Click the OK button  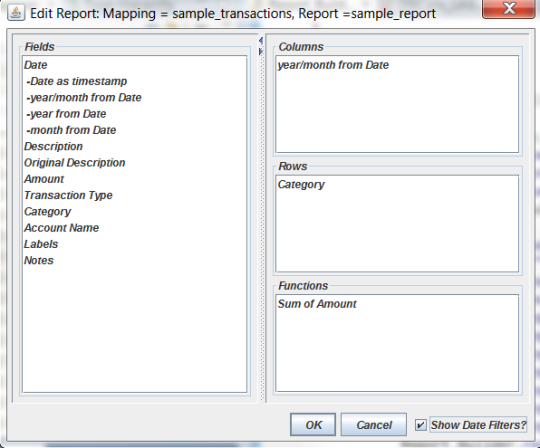pos(313,425)
